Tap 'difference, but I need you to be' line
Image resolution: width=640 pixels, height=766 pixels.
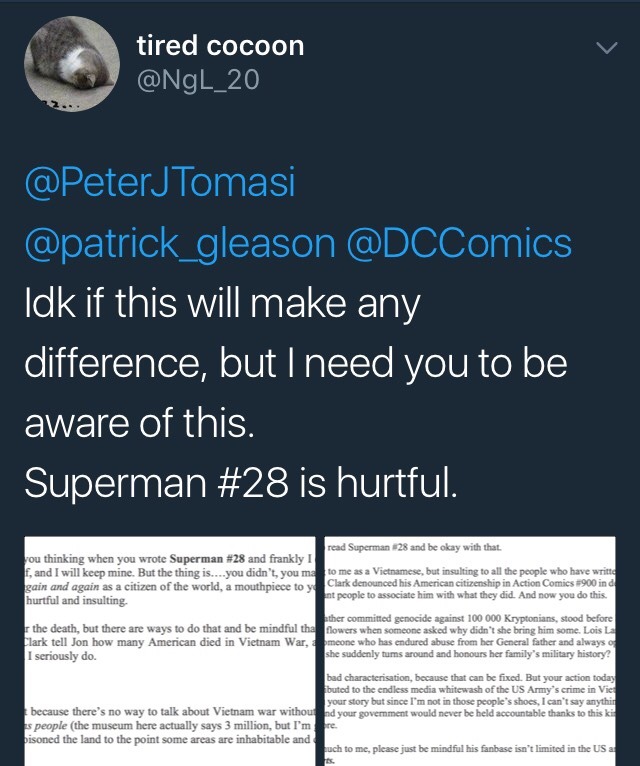point(295,362)
